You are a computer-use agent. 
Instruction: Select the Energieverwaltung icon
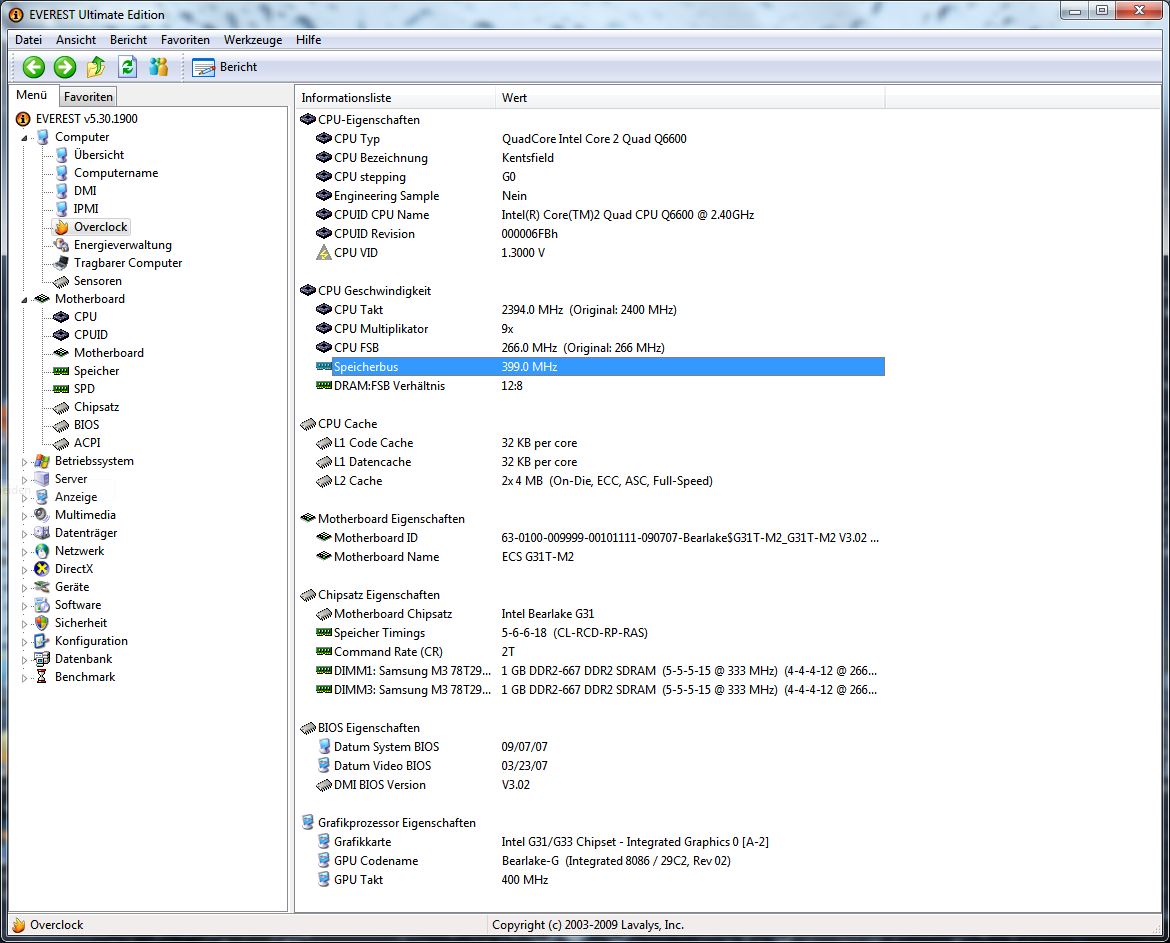[62, 245]
